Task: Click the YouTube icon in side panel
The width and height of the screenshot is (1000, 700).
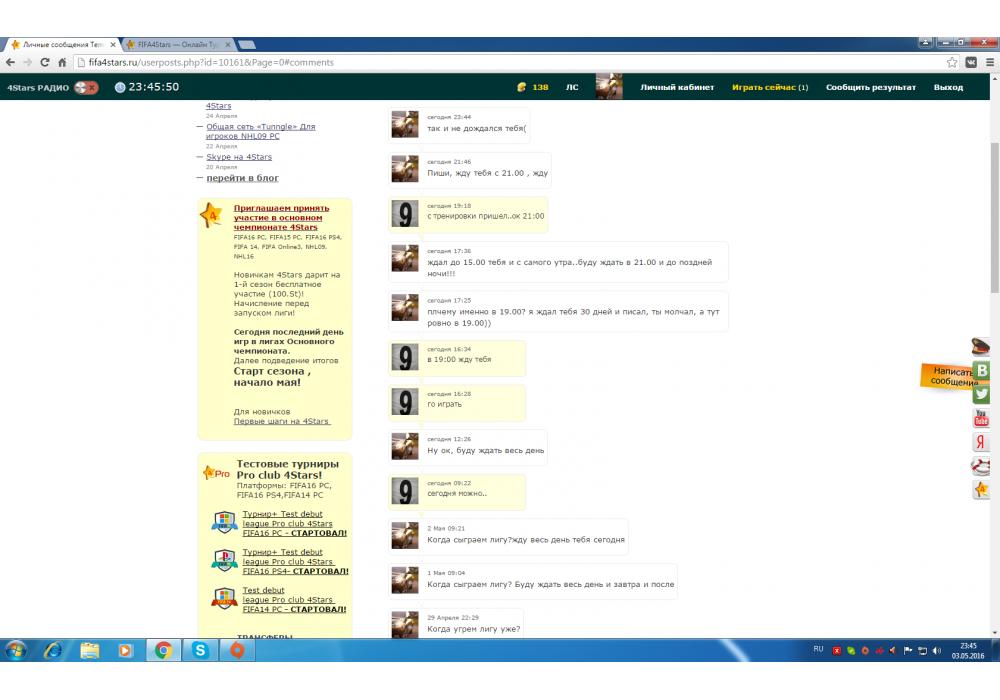Action: [981, 418]
